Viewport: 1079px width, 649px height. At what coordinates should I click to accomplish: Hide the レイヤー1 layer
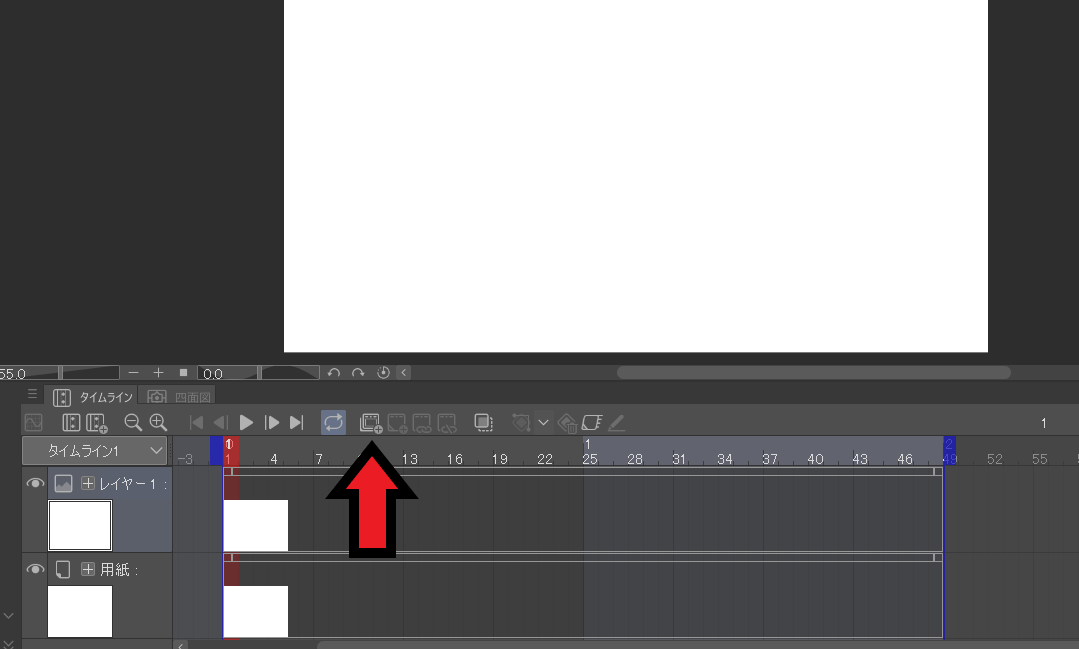35,483
